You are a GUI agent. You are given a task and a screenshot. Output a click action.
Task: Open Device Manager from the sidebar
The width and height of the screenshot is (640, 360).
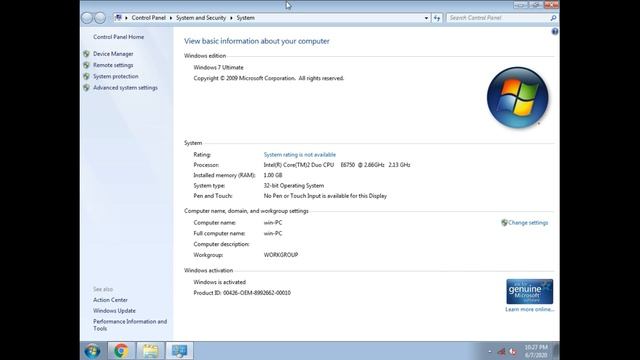point(113,54)
